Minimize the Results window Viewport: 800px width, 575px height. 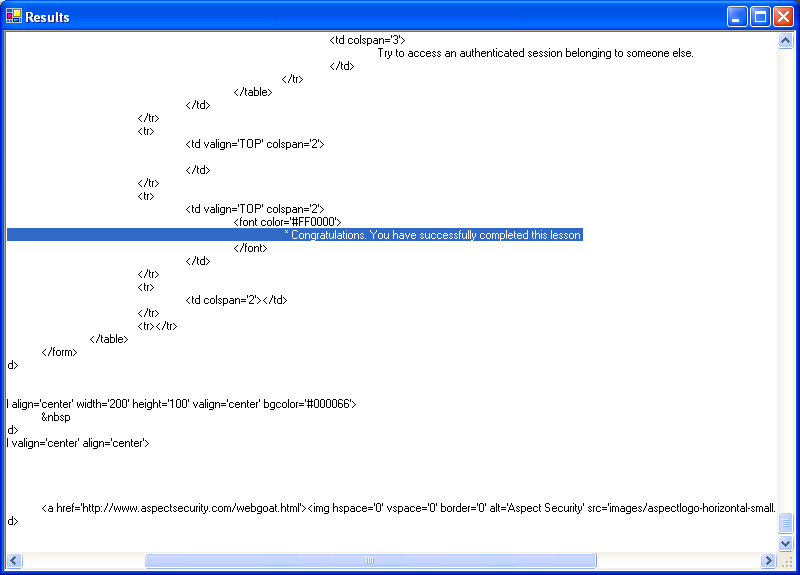737,16
